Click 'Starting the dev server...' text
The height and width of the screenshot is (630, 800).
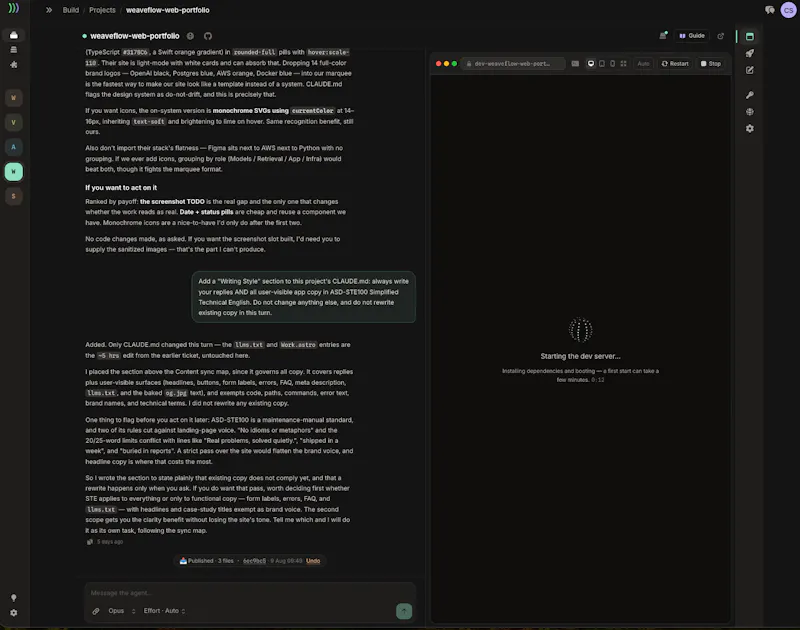click(581, 356)
